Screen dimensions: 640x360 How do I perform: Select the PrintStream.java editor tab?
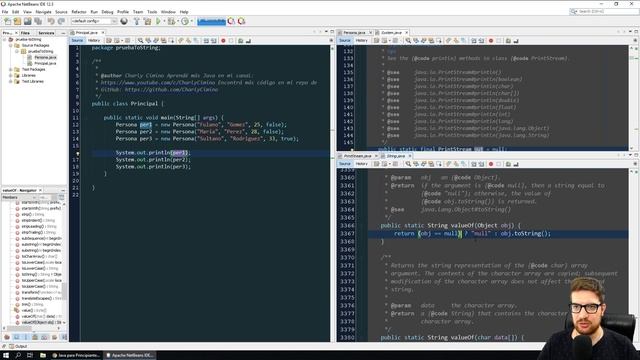[x=357, y=156]
